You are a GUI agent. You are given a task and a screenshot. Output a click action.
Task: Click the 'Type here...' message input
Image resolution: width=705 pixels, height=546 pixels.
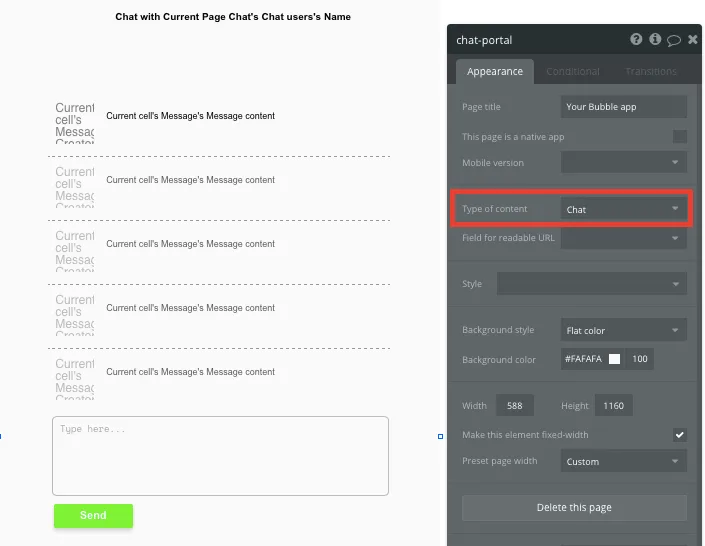tap(220, 455)
